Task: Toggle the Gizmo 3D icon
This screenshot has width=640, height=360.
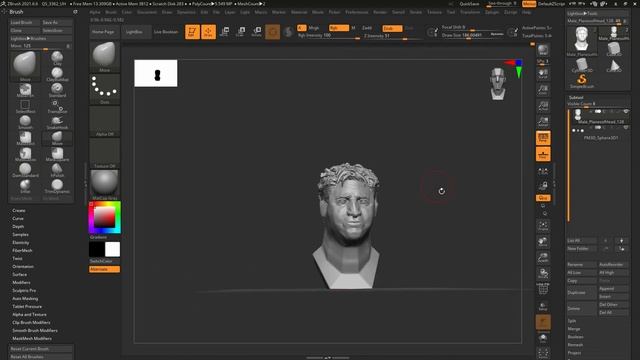Action: pyautogui.click(x=273, y=32)
